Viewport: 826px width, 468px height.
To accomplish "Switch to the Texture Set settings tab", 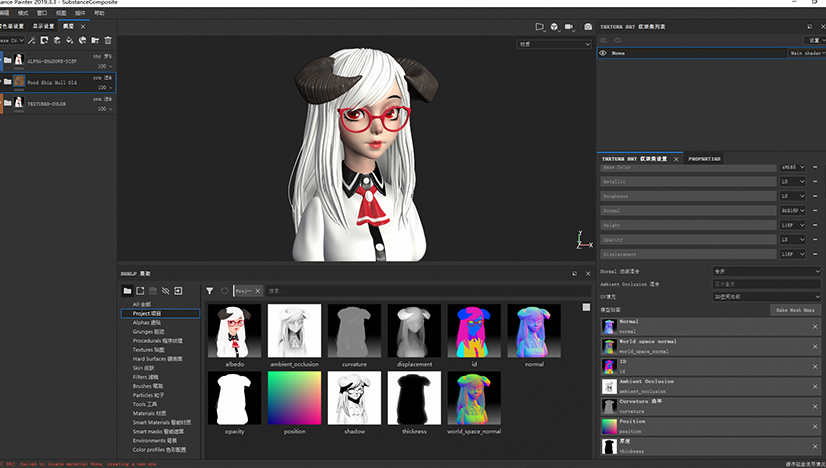I will click(x=635, y=159).
